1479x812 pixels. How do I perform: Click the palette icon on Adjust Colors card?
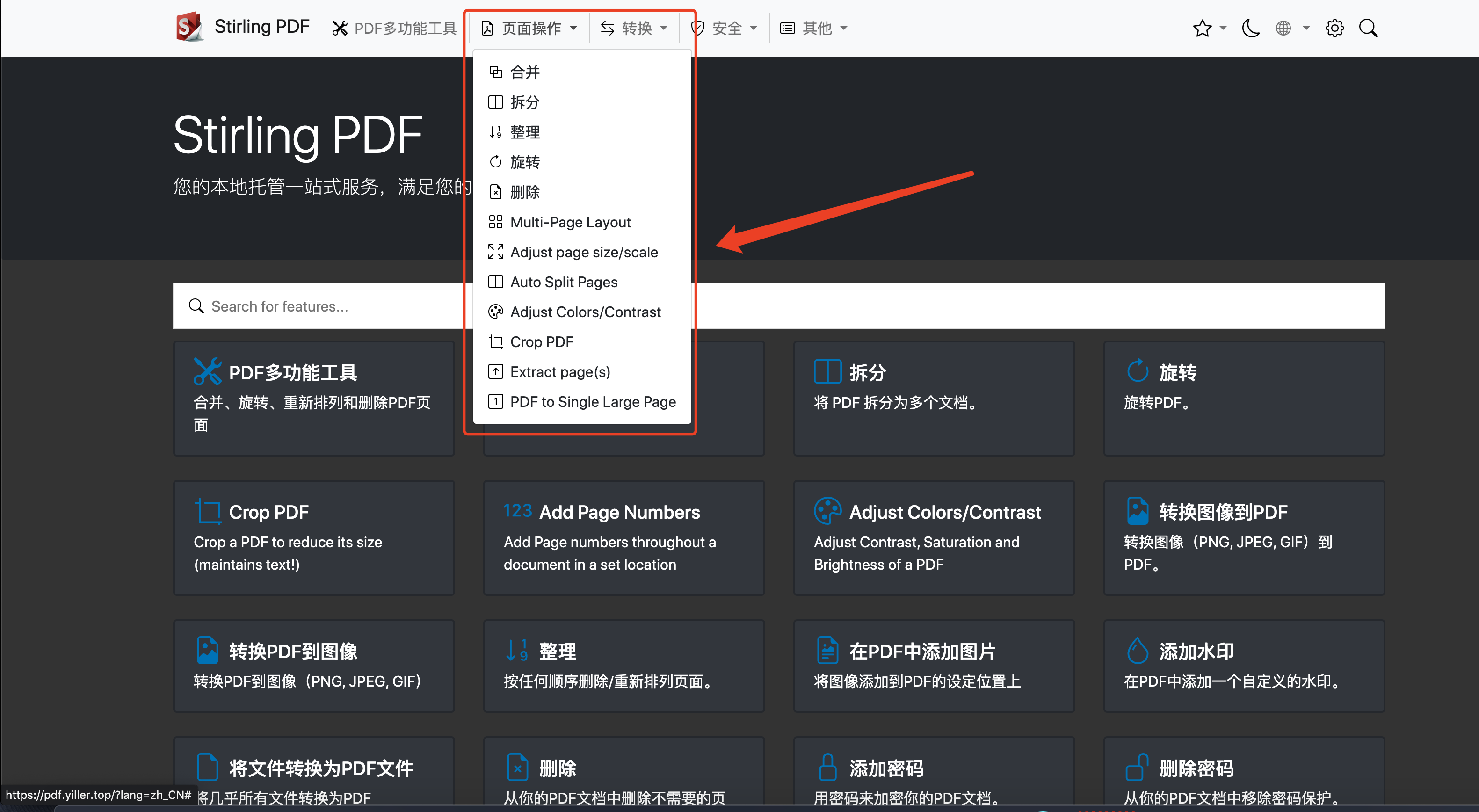tap(827, 511)
